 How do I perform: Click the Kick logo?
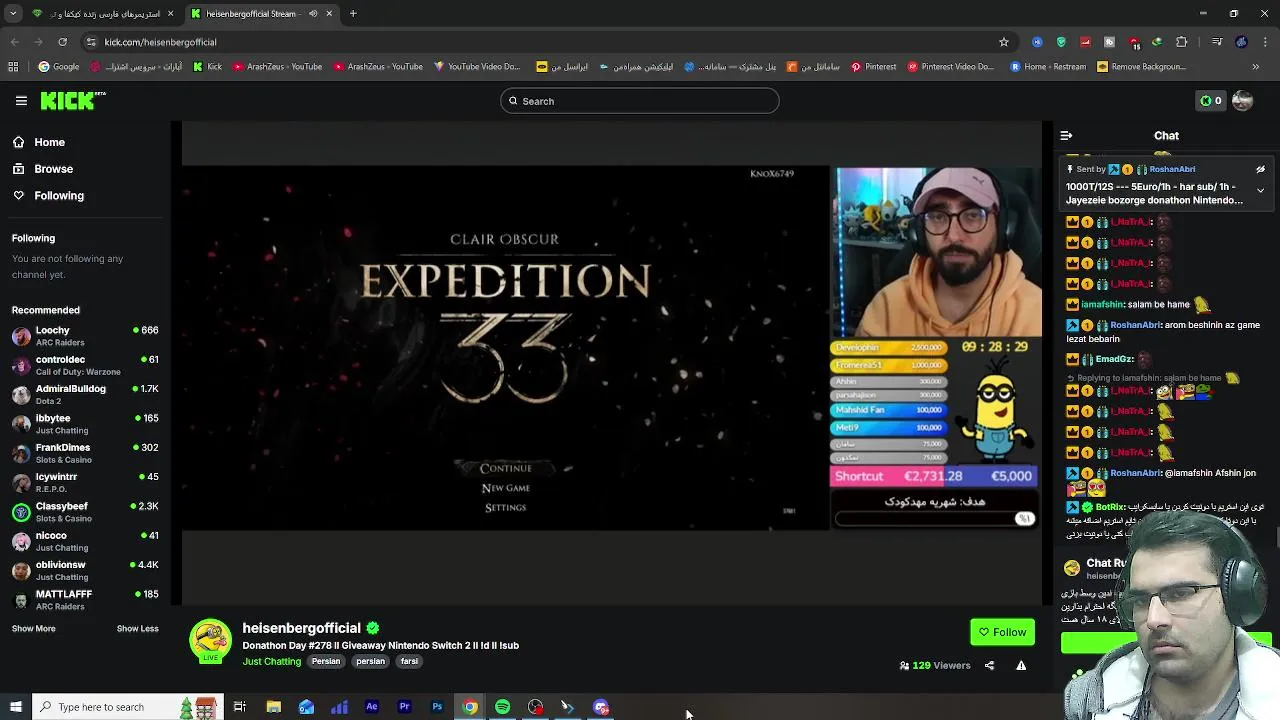pyautogui.click(x=72, y=100)
